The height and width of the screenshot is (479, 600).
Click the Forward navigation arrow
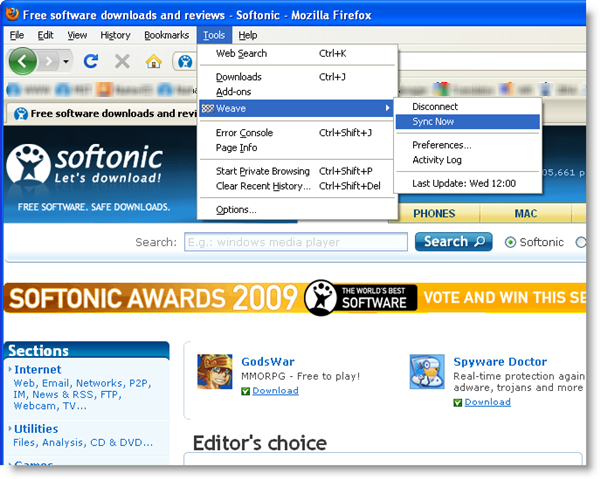click(x=49, y=61)
